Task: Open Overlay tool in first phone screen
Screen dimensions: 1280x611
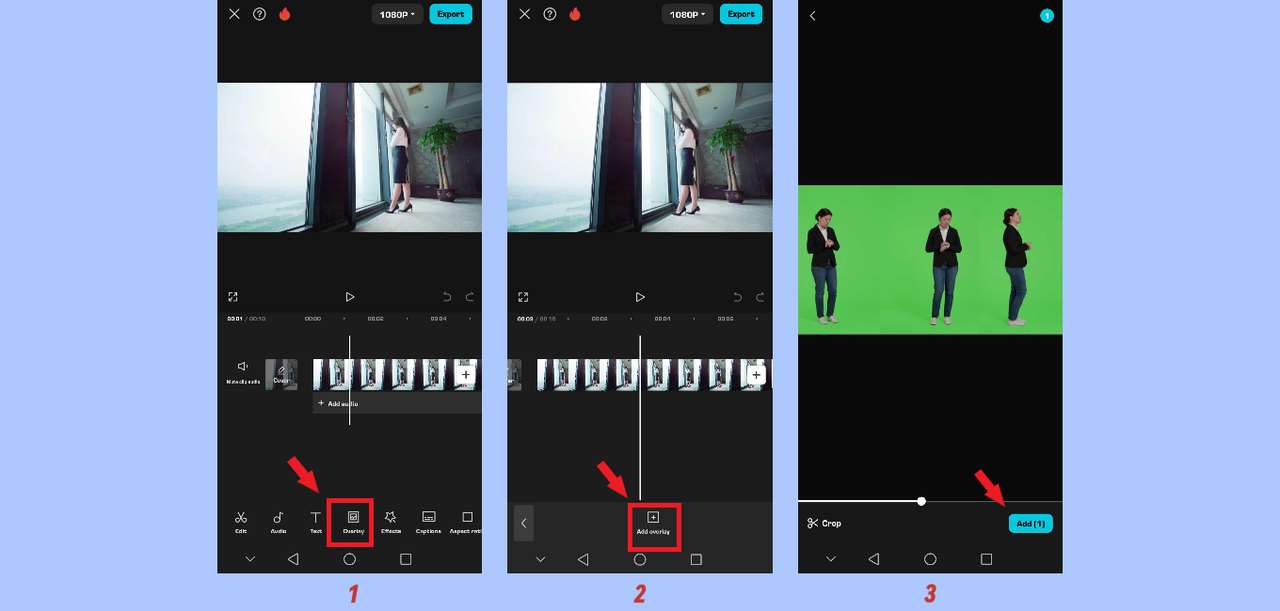Action: [x=353, y=522]
